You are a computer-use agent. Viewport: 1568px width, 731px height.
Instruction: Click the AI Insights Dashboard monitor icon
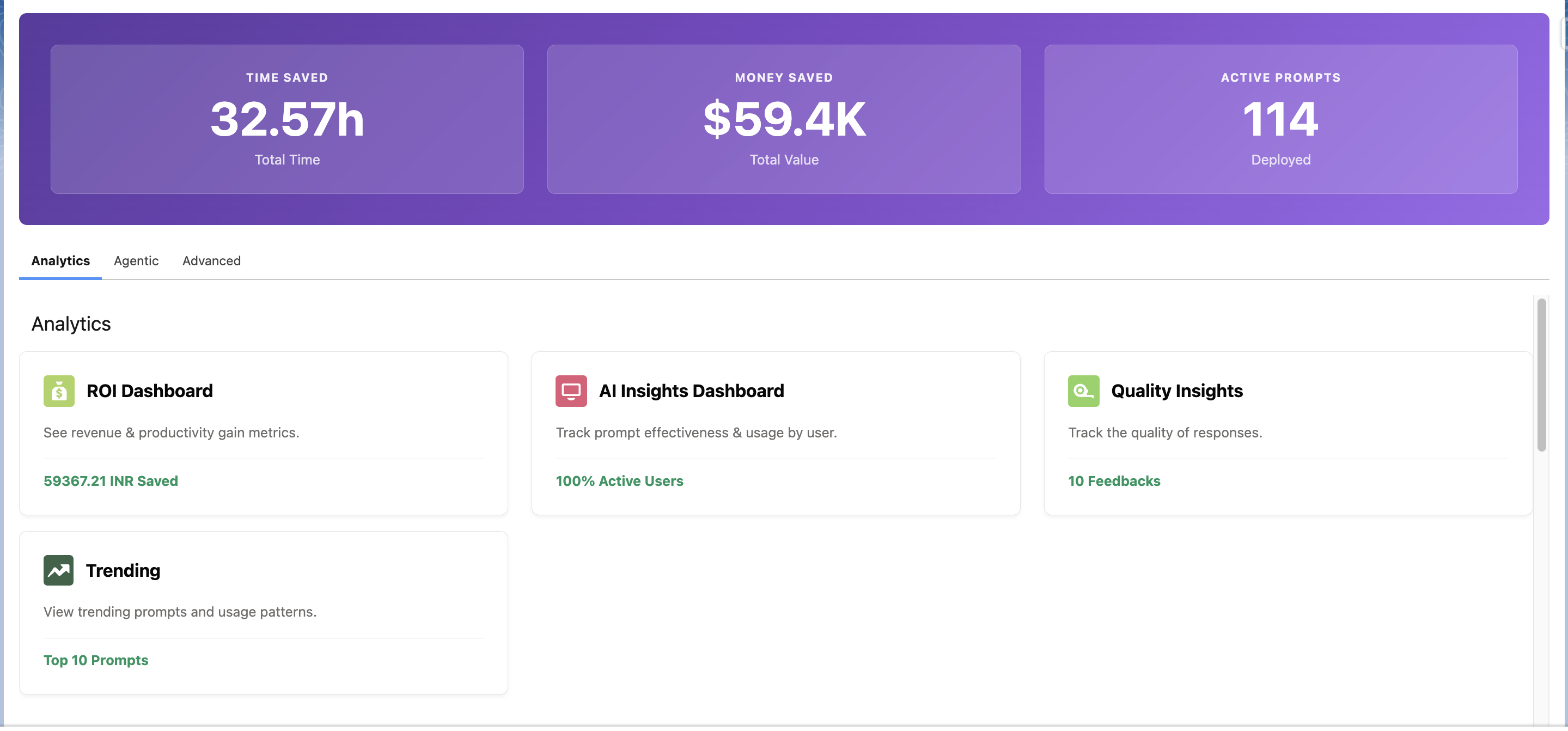(570, 391)
